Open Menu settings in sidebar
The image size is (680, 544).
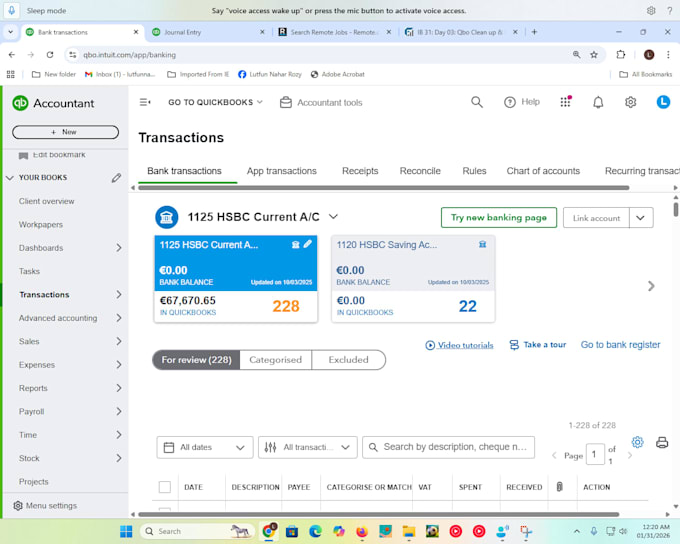point(45,506)
